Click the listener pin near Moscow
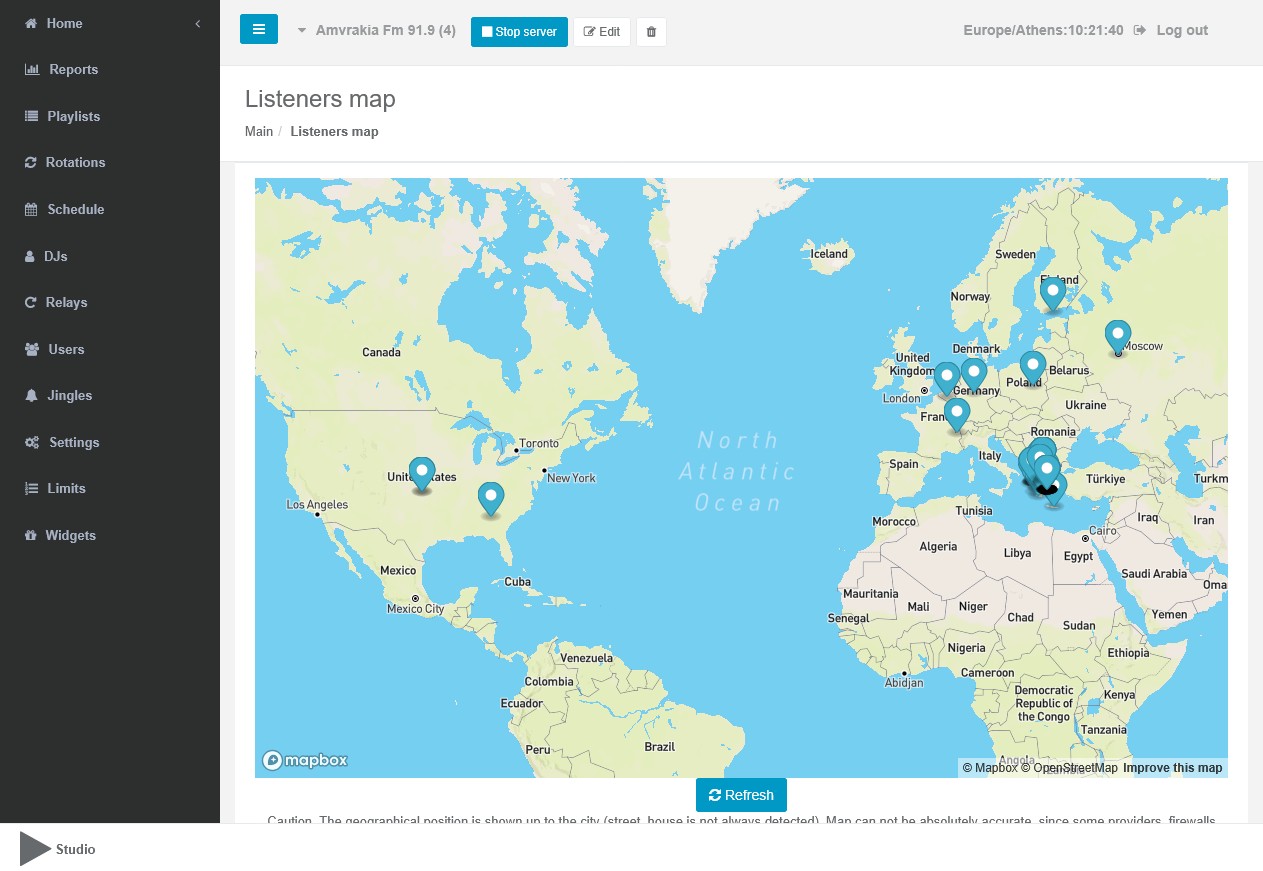 pyautogui.click(x=1118, y=336)
